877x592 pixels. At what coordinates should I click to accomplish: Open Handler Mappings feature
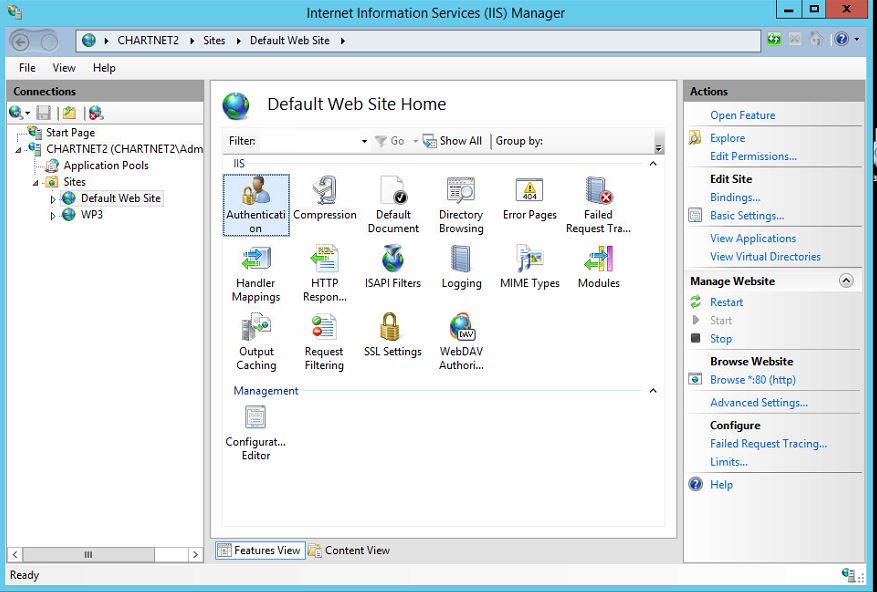pyautogui.click(x=256, y=274)
